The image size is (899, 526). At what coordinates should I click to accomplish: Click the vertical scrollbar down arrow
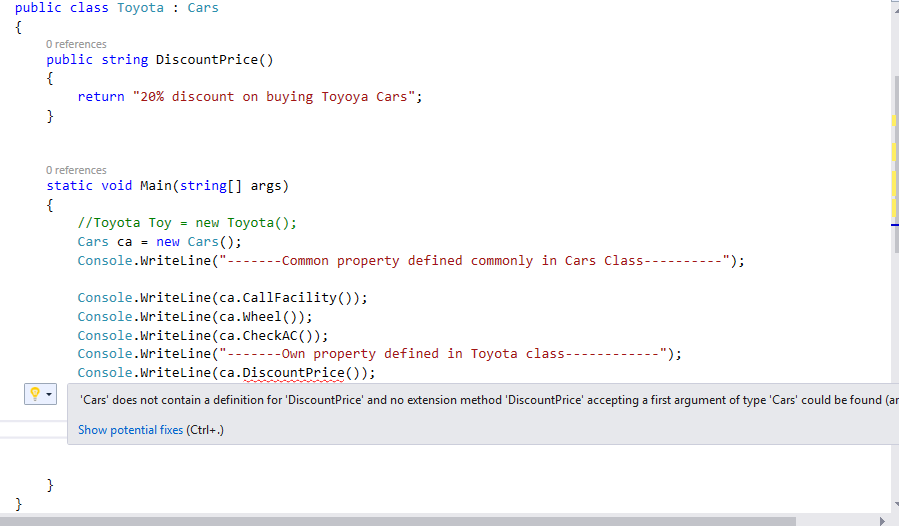(x=896, y=505)
